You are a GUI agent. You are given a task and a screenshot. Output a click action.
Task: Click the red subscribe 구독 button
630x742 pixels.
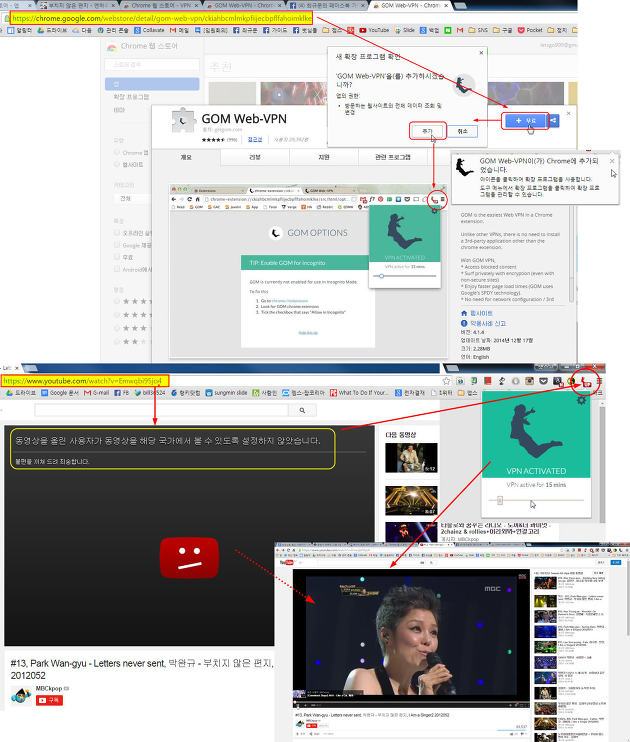pyautogui.click(x=49, y=700)
